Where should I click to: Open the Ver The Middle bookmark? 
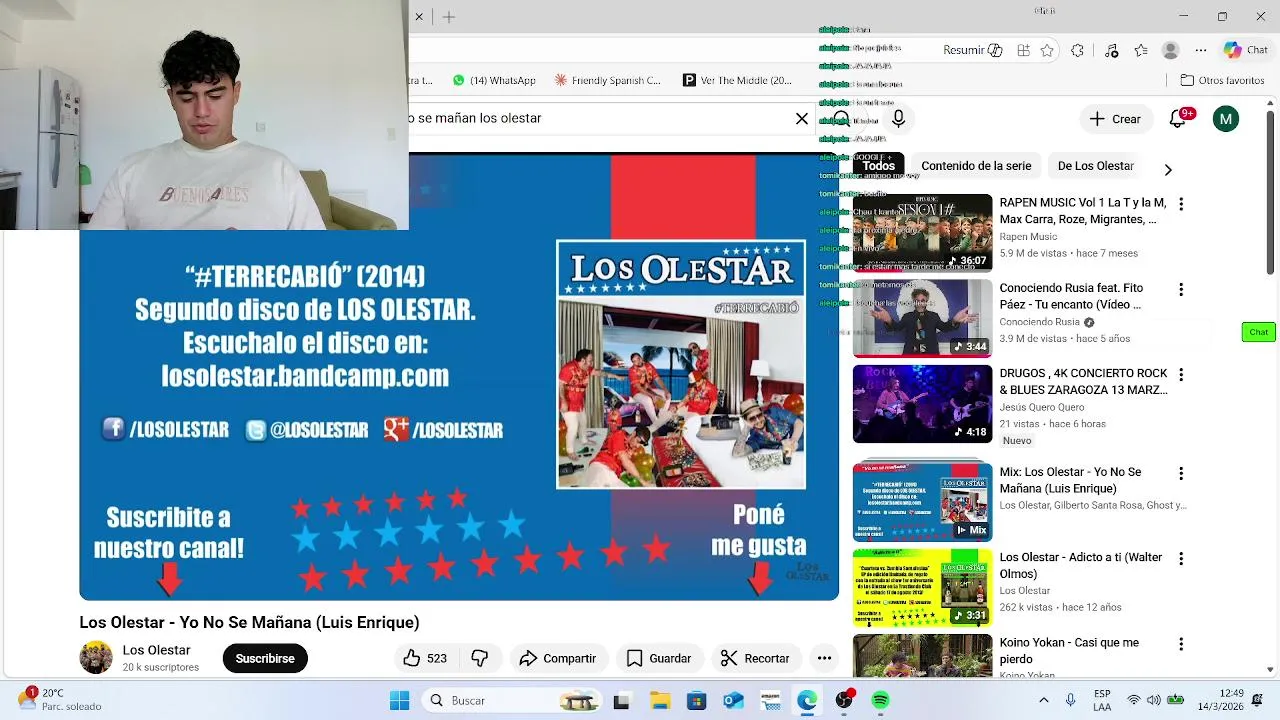point(737,80)
